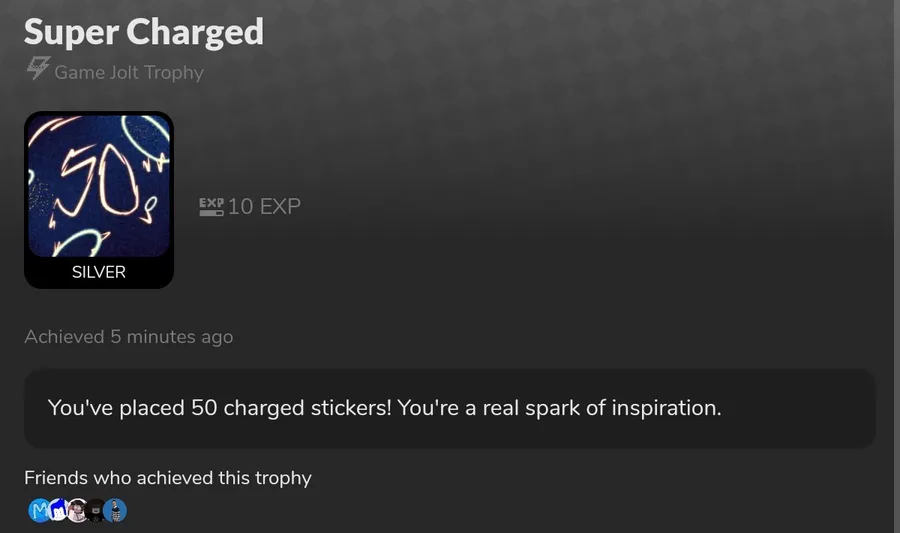Click the Super Charged trophy title

click(144, 31)
